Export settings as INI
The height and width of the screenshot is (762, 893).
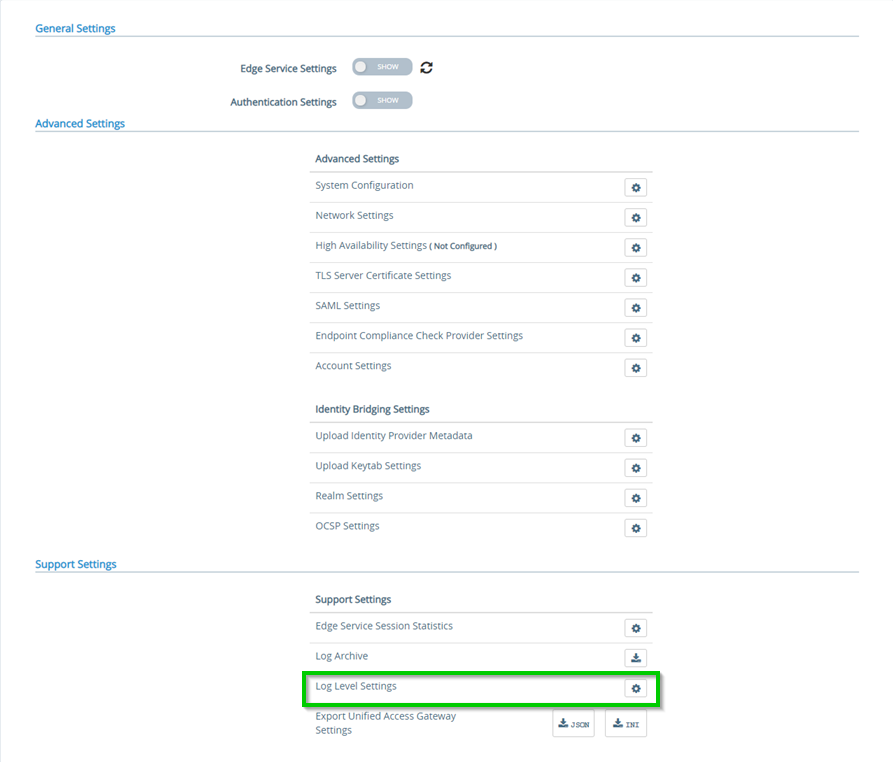click(625, 723)
